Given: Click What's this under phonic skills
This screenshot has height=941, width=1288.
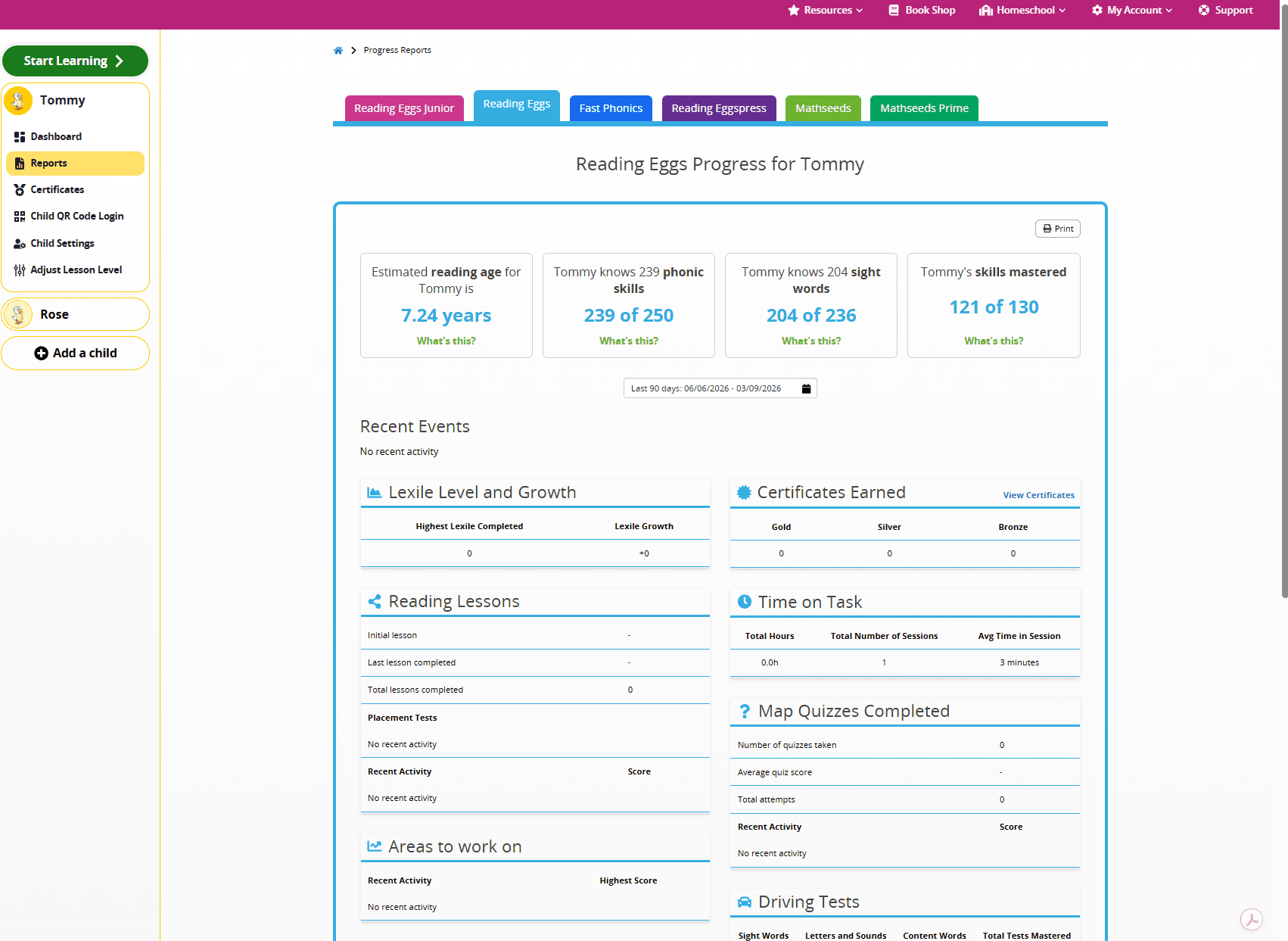Looking at the screenshot, I should point(629,341).
